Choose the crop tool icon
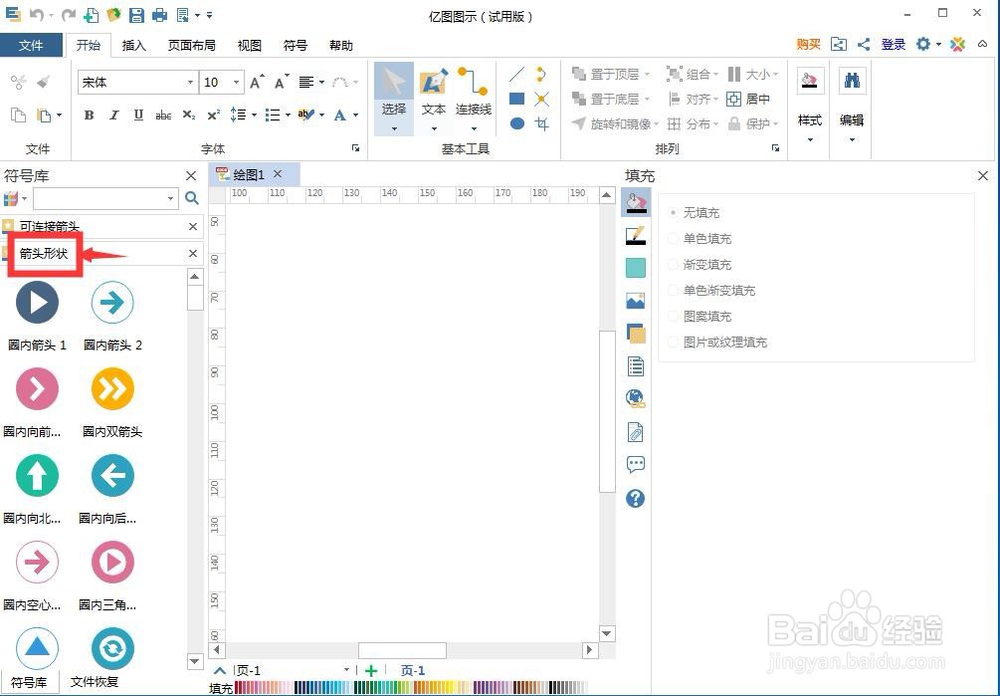 tap(542, 123)
